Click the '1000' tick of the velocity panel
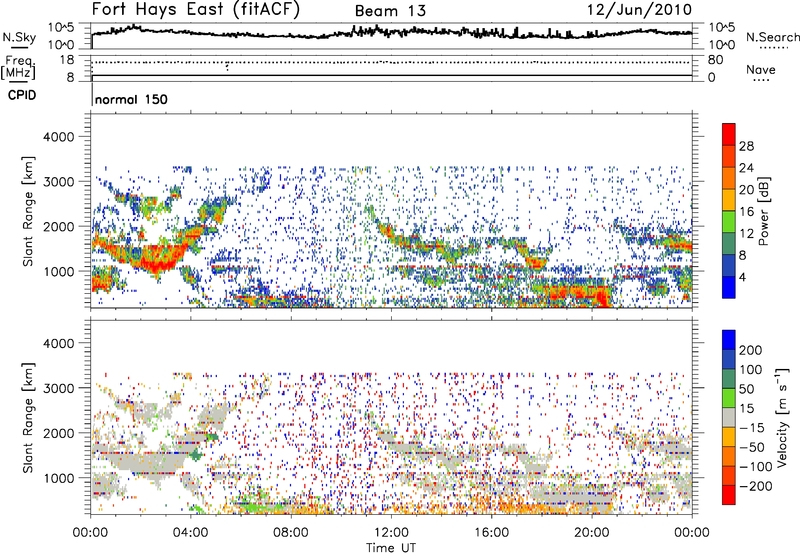The height and width of the screenshot is (554, 800). tap(58, 478)
